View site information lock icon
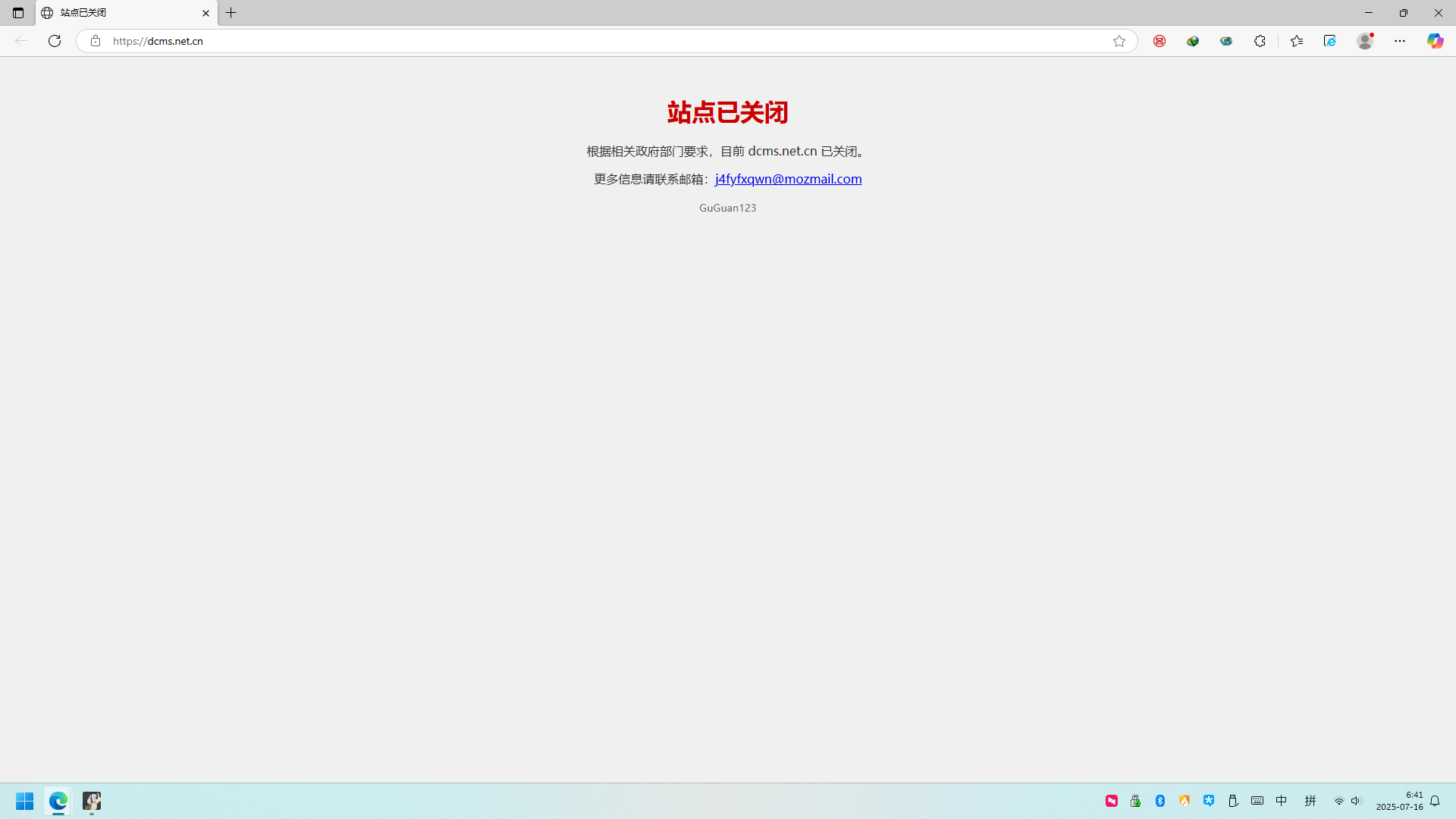The image size is (1456, 819). tap(96, 41)
